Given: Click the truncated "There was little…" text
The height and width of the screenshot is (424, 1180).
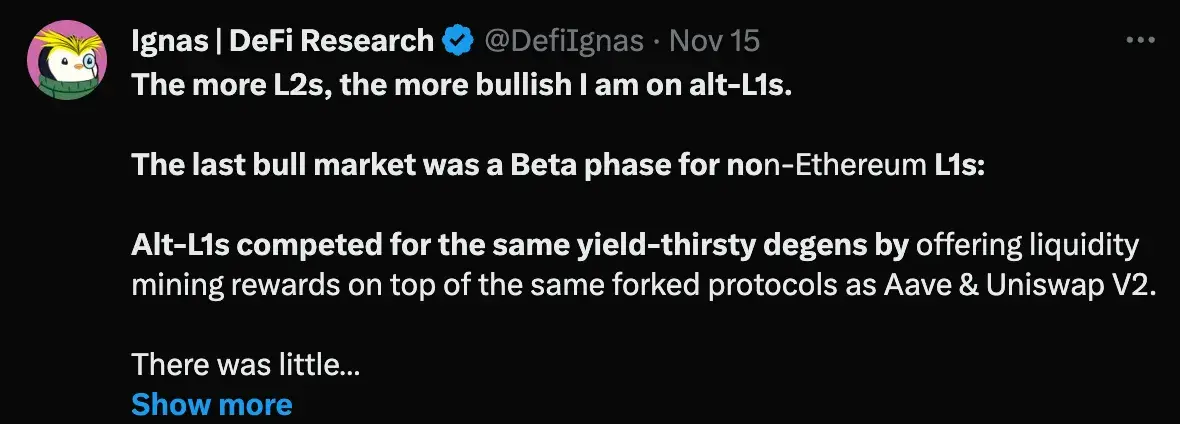Looking at the screenshot, I should pyautogui.click(x=245, y=365).
